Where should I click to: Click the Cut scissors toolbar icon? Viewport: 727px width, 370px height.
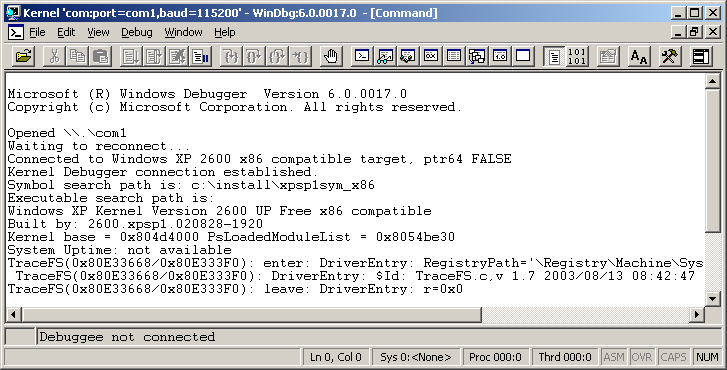coord(54,56)
